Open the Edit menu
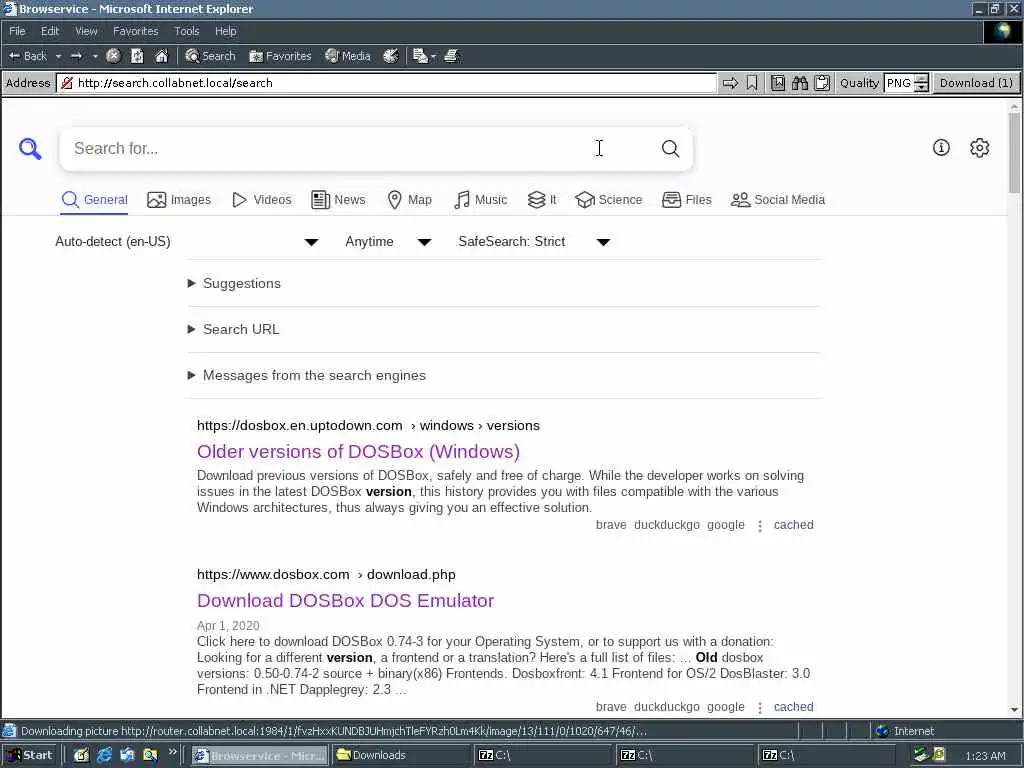The width and height of the screenshot is (1024, 768). pos(50,31)
